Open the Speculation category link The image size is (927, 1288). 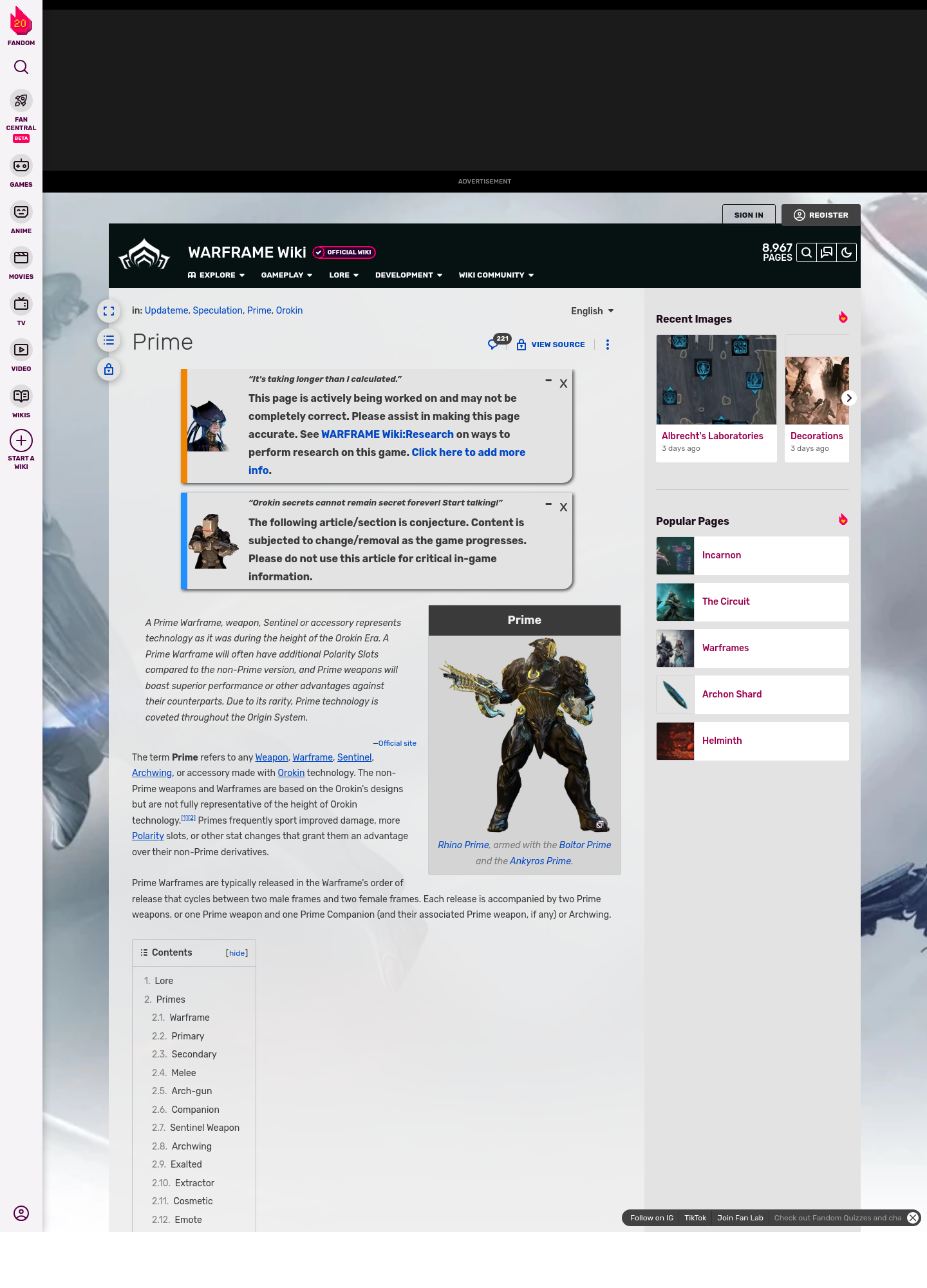[x=218, y=310]
